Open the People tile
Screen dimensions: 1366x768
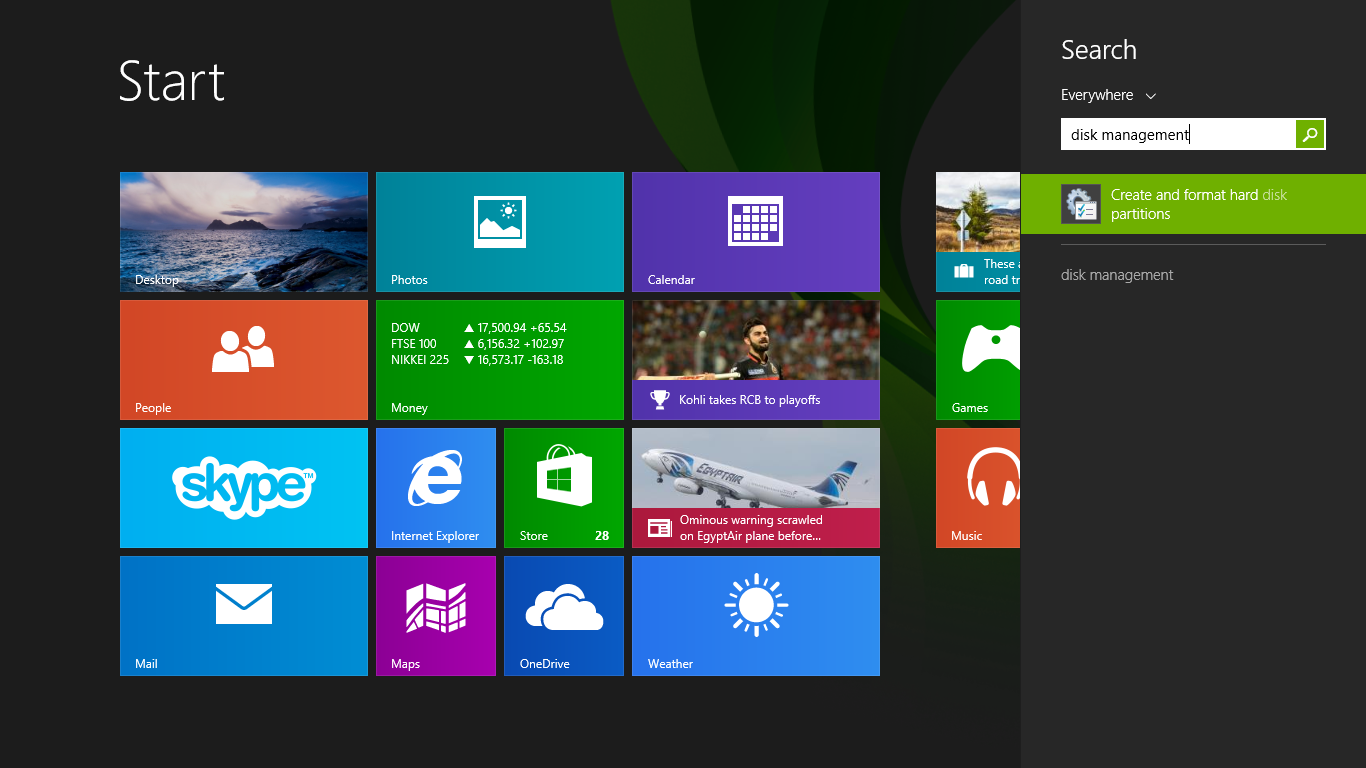pos(244,360)
